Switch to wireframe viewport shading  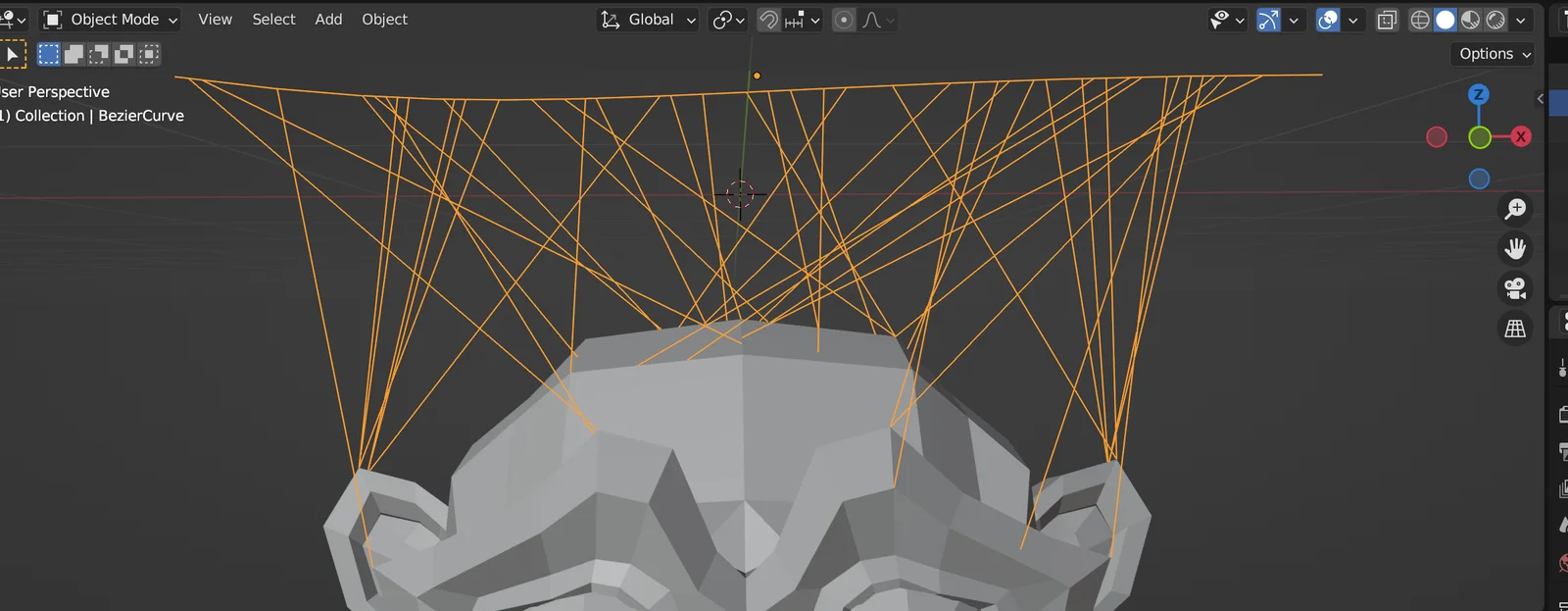tap(1419, 20)
